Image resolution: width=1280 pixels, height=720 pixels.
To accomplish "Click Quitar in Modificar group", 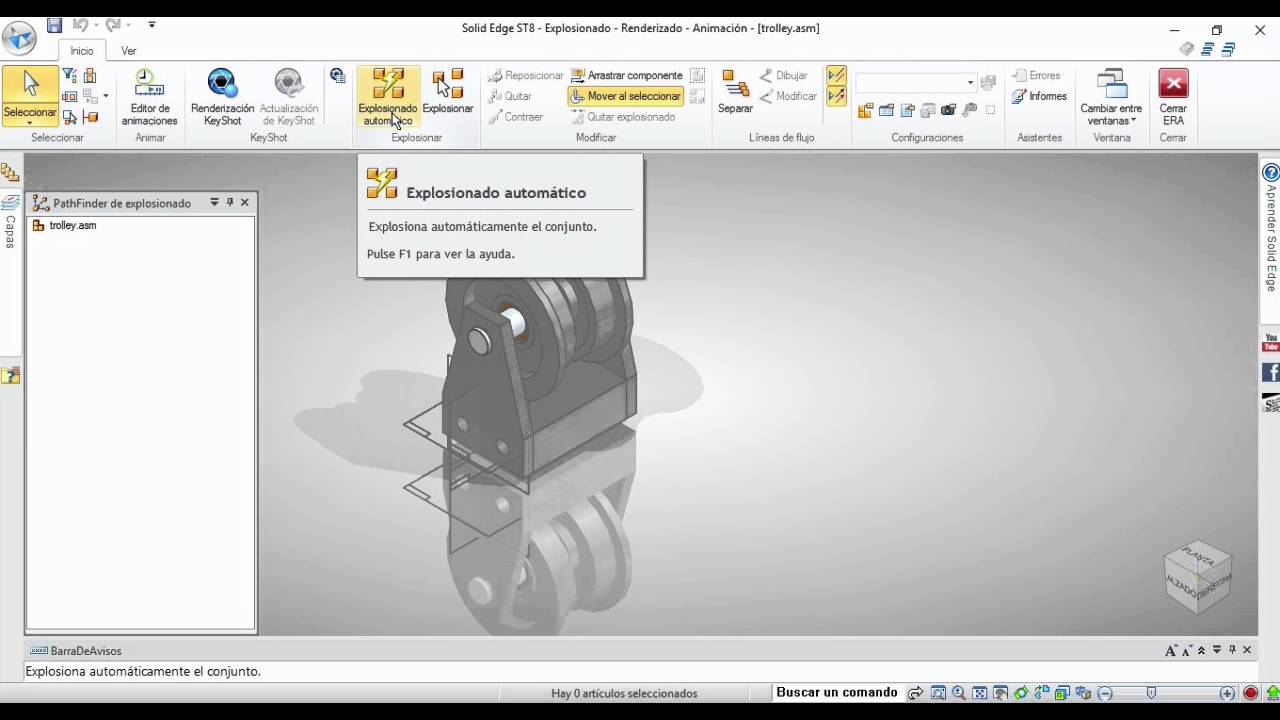I will point(510,96).
